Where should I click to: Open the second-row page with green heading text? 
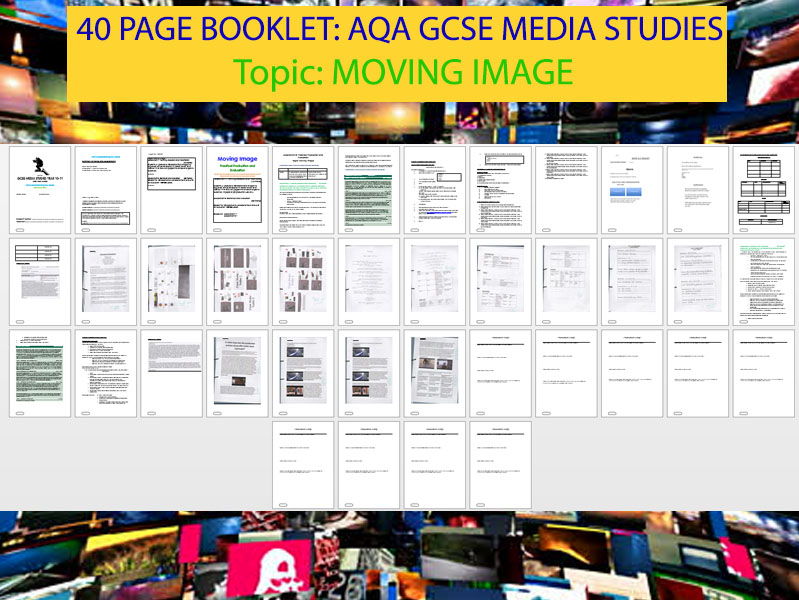(x=763, y=281)
